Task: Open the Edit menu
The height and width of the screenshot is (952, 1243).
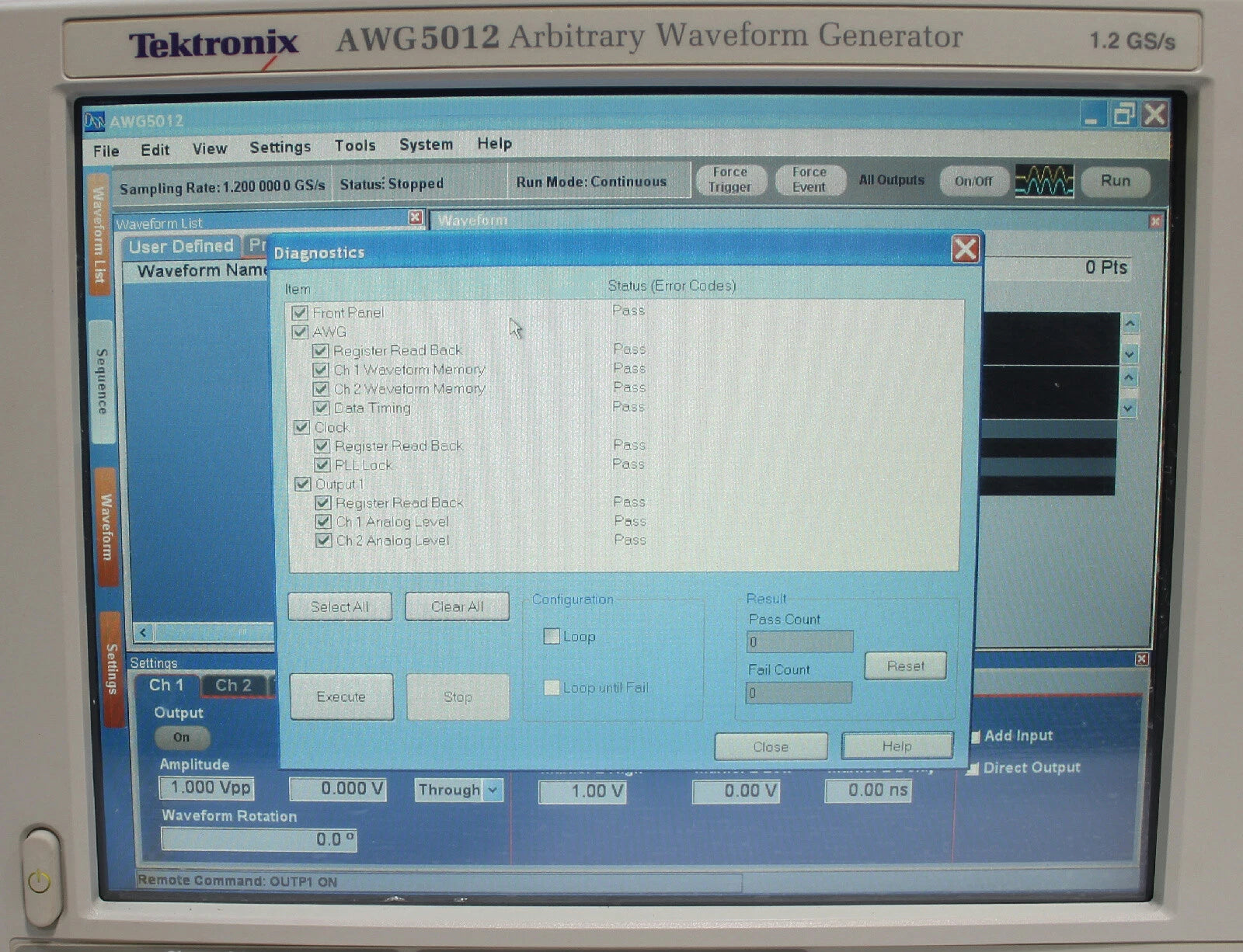Action: point(155,150)
